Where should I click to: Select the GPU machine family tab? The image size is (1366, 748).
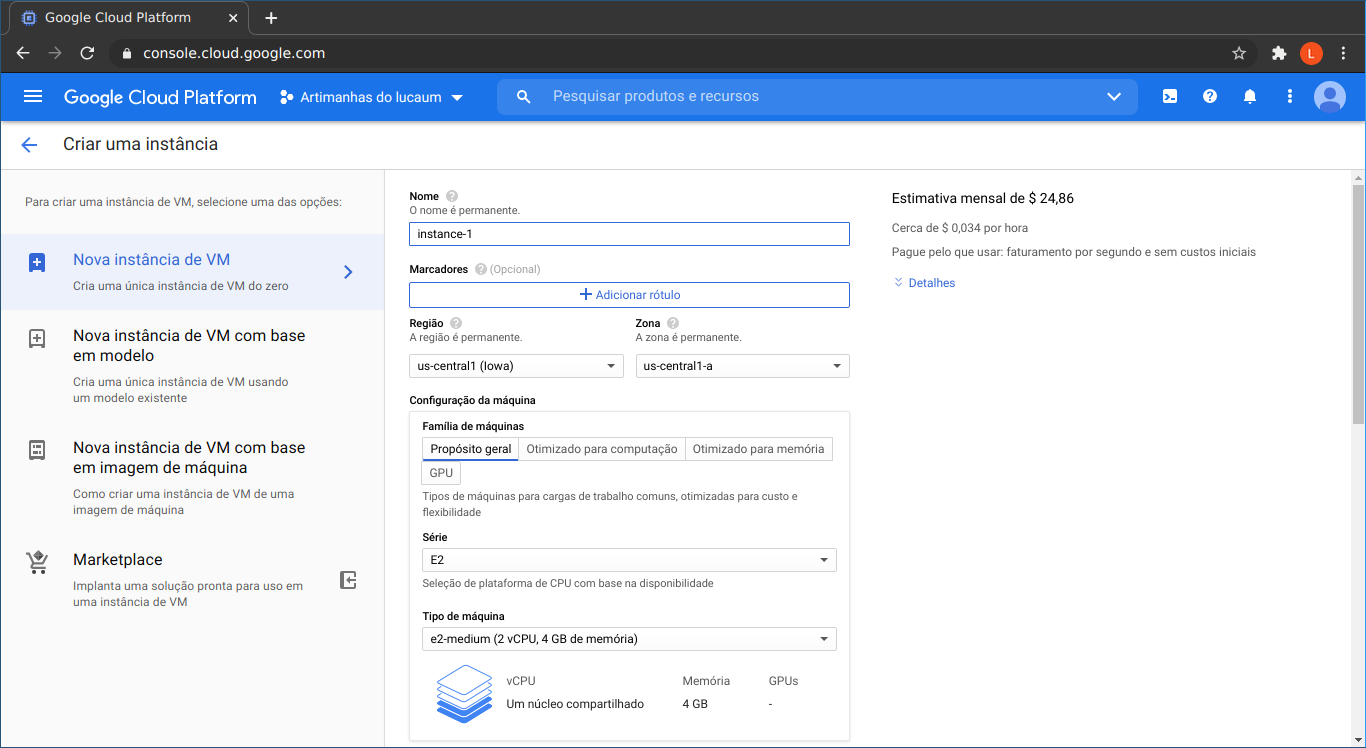[x=441, y=473]
